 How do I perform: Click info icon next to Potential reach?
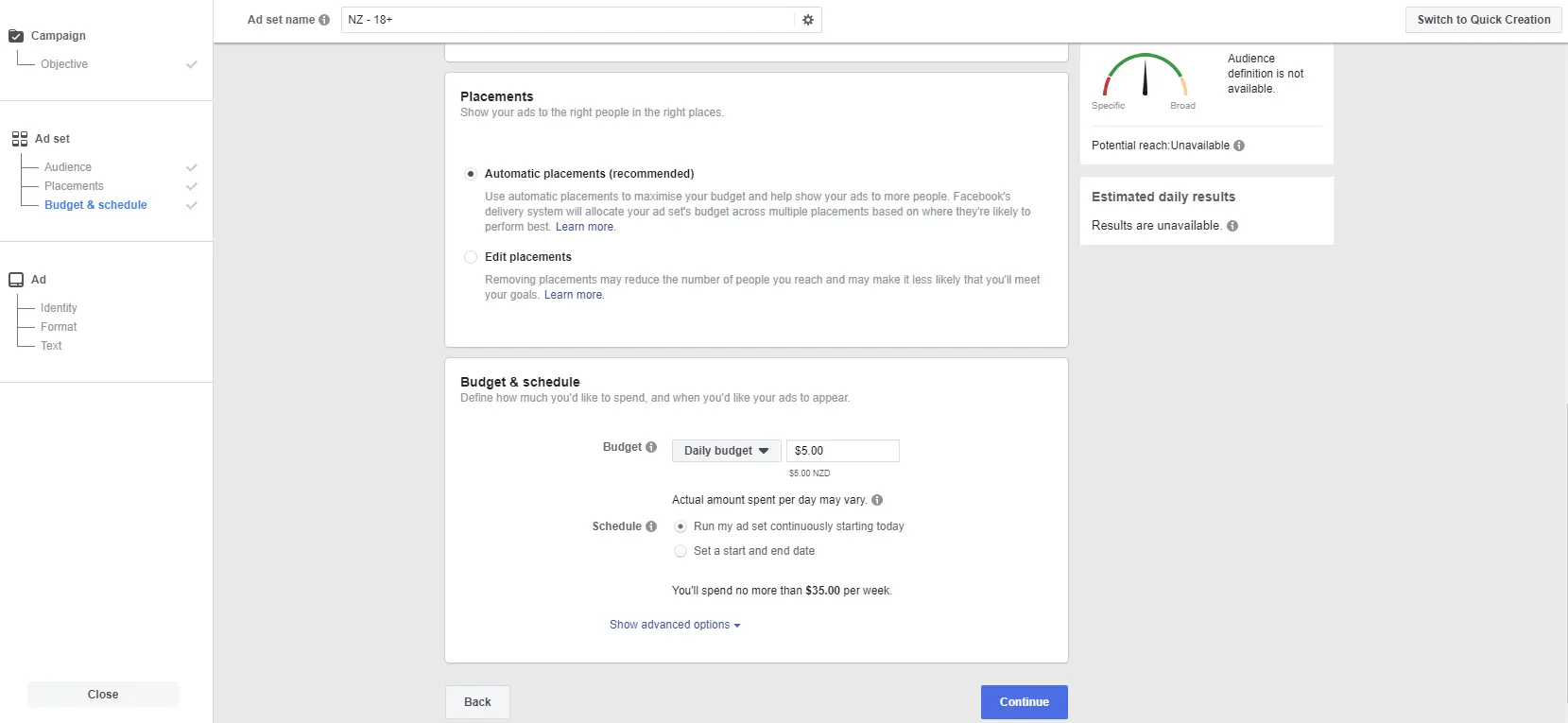[1239, 146]
